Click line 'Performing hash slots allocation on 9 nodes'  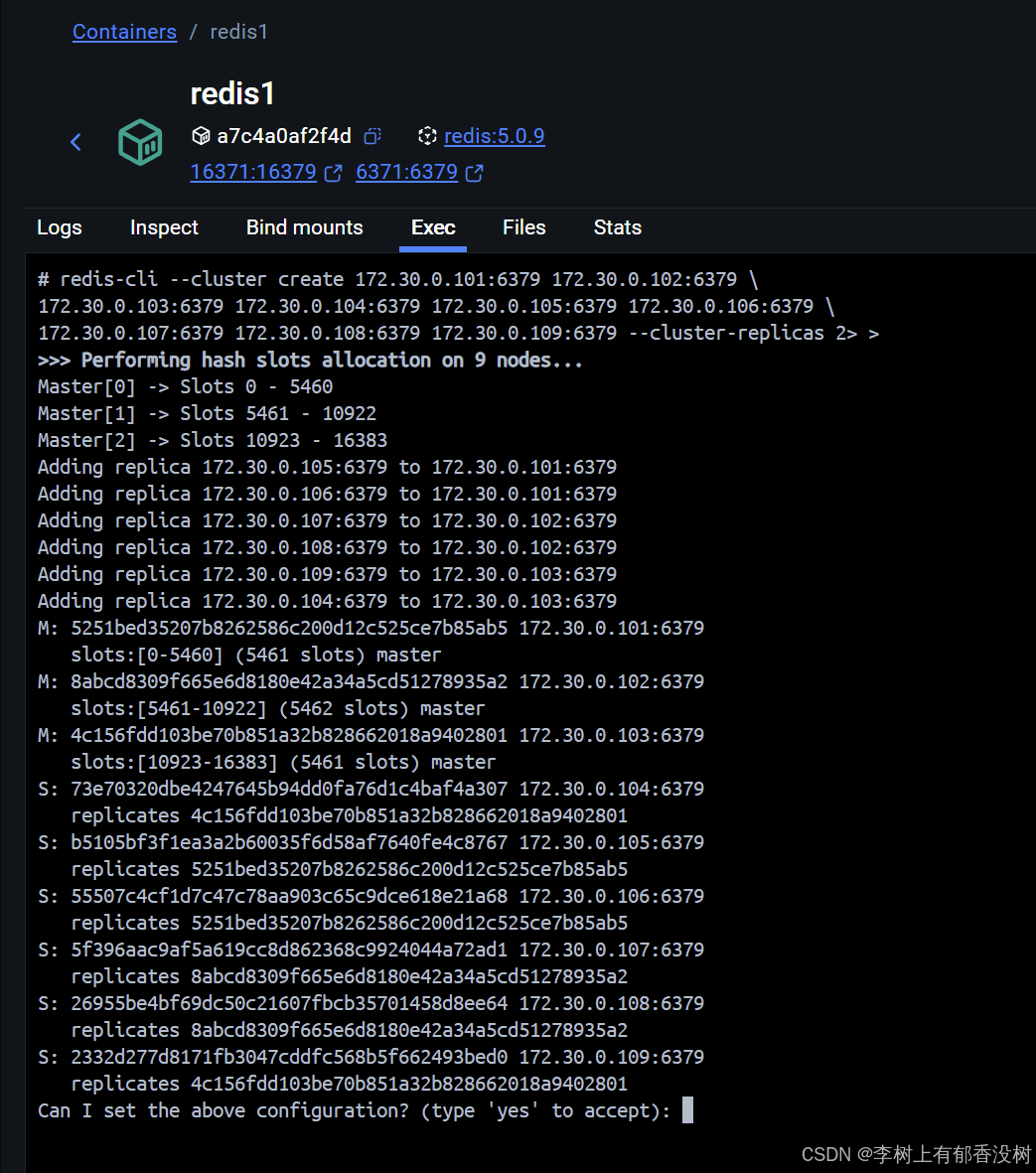tap(311, 360)
